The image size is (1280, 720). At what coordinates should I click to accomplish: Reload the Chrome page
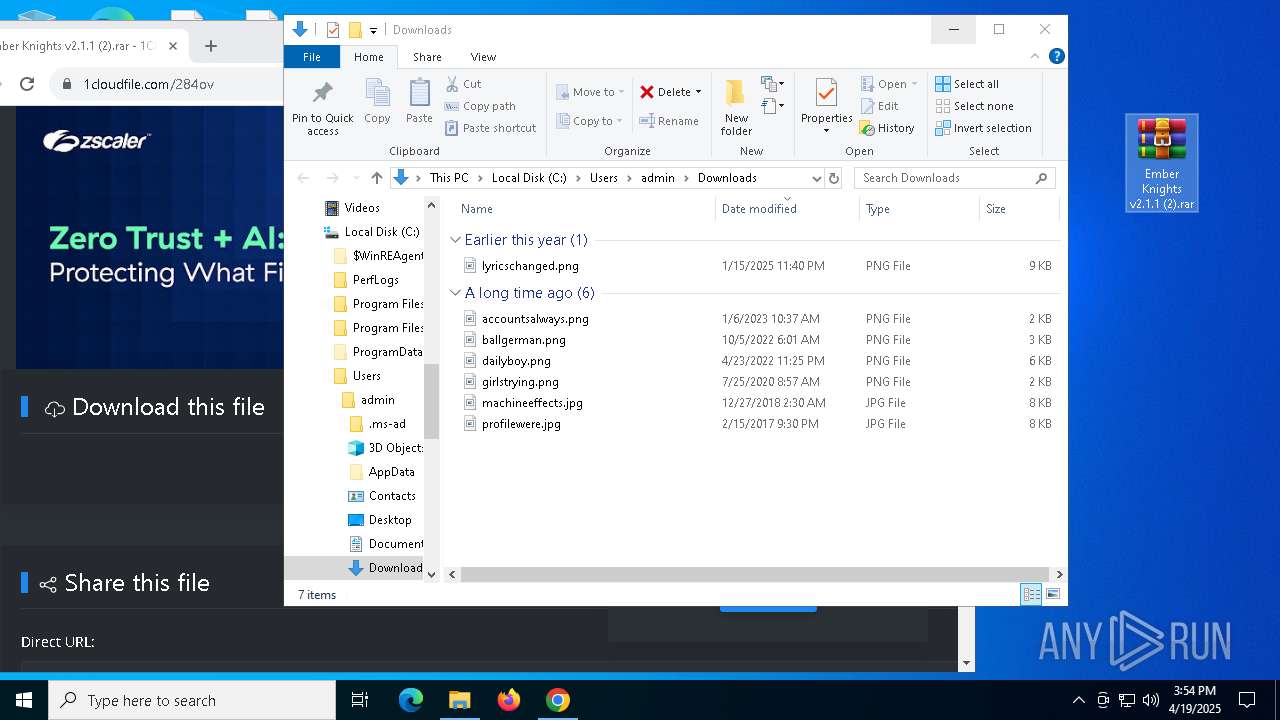click(27, 84)
